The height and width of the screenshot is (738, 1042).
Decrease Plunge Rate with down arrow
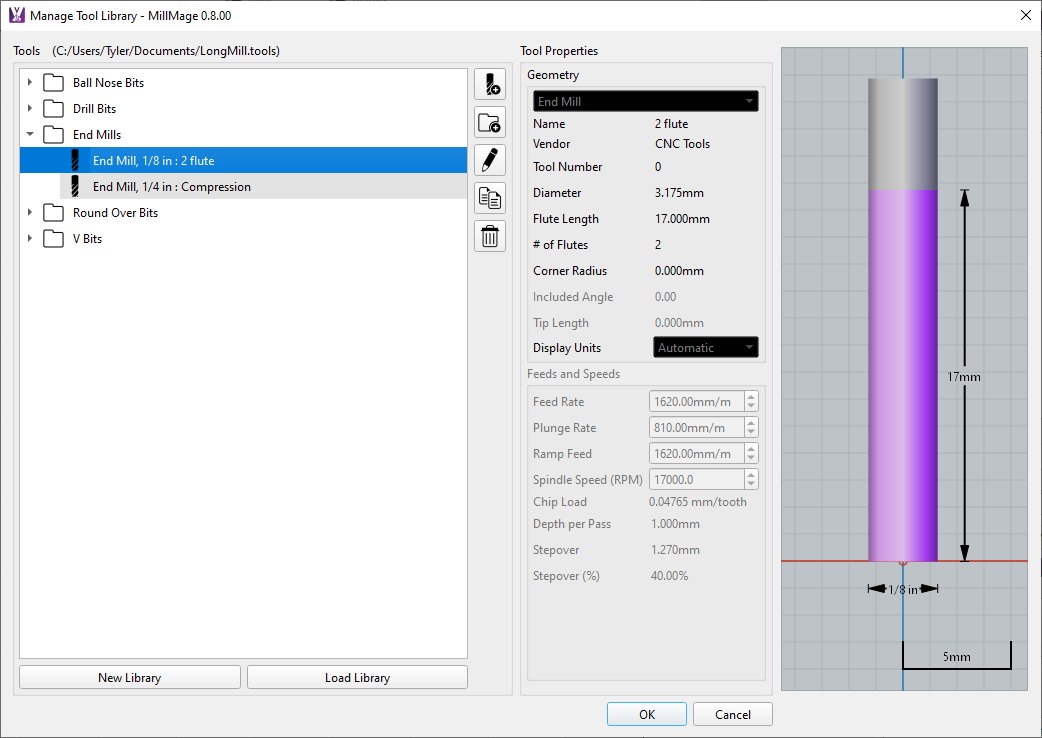click(751, 432)
